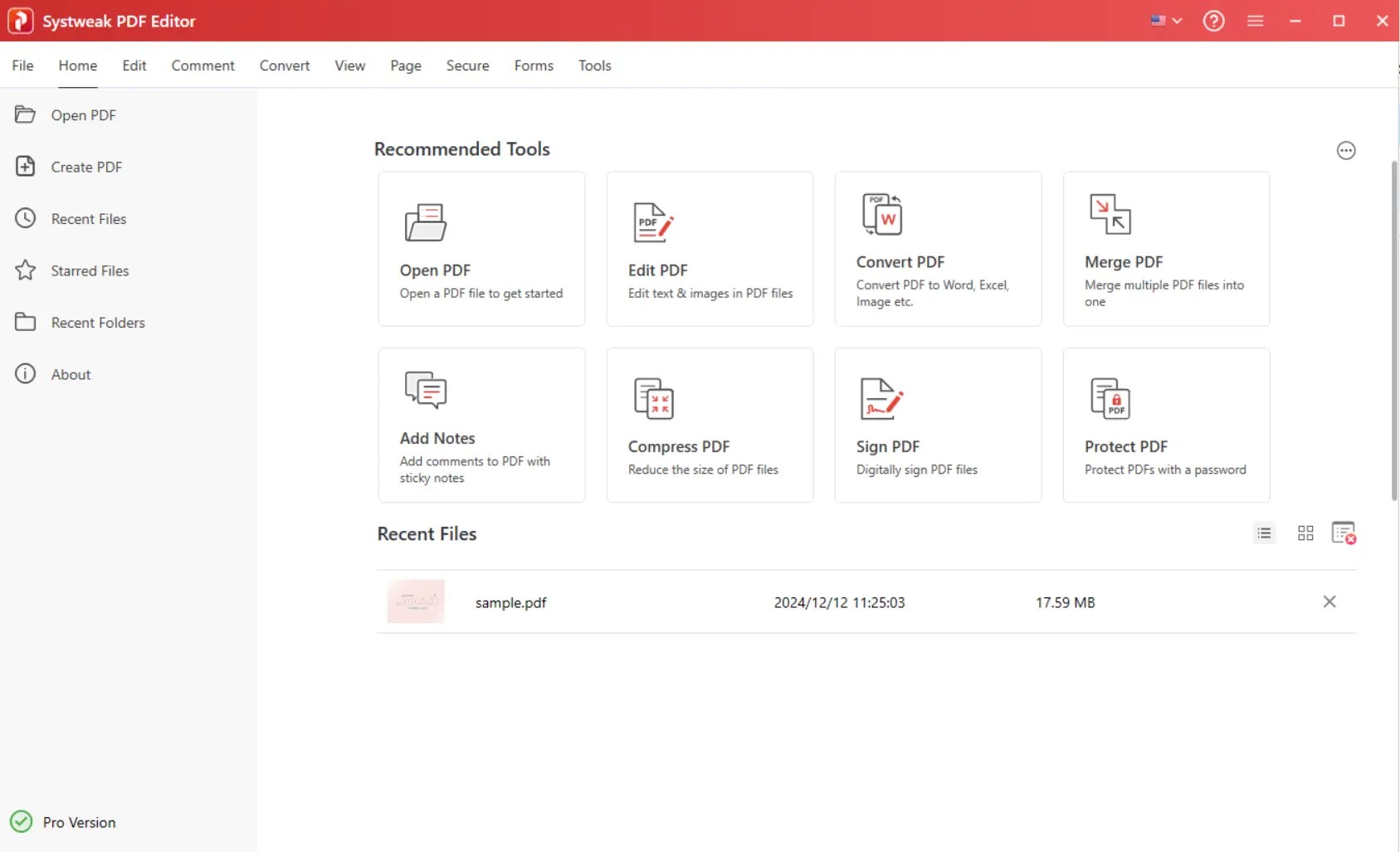The height and width of the screenshot is (852, 1400).
Task: Select the Home tab
Action: pyautogui.click(x=78, y=66)
